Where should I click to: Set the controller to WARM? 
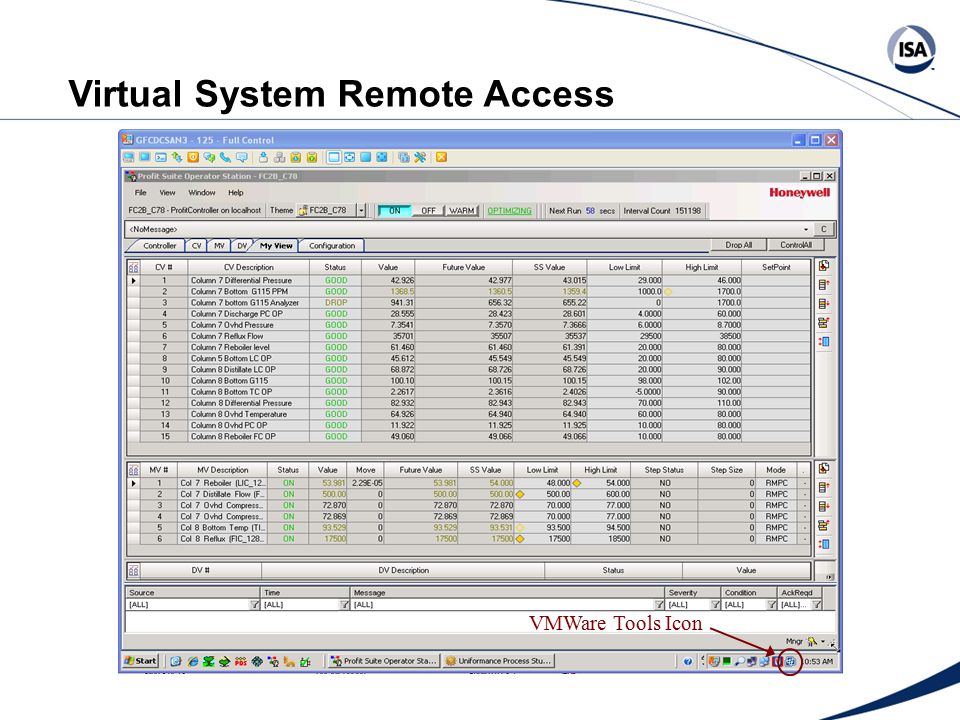pyautogui.click(x=462, y=211)
